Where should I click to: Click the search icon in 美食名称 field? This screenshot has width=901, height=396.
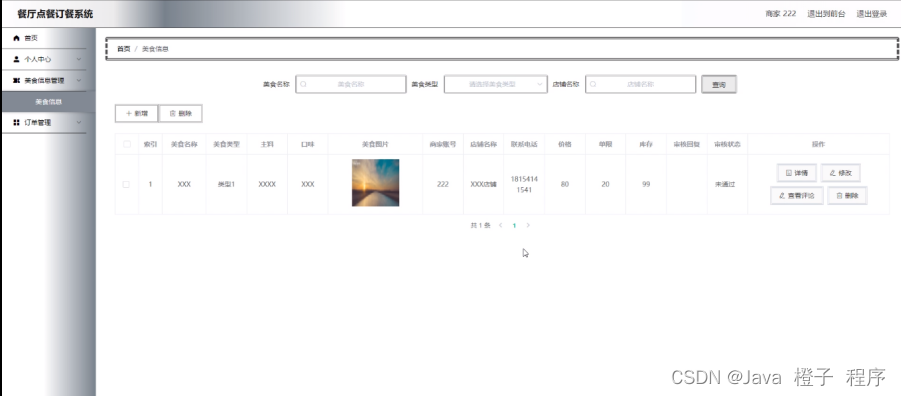303,84
